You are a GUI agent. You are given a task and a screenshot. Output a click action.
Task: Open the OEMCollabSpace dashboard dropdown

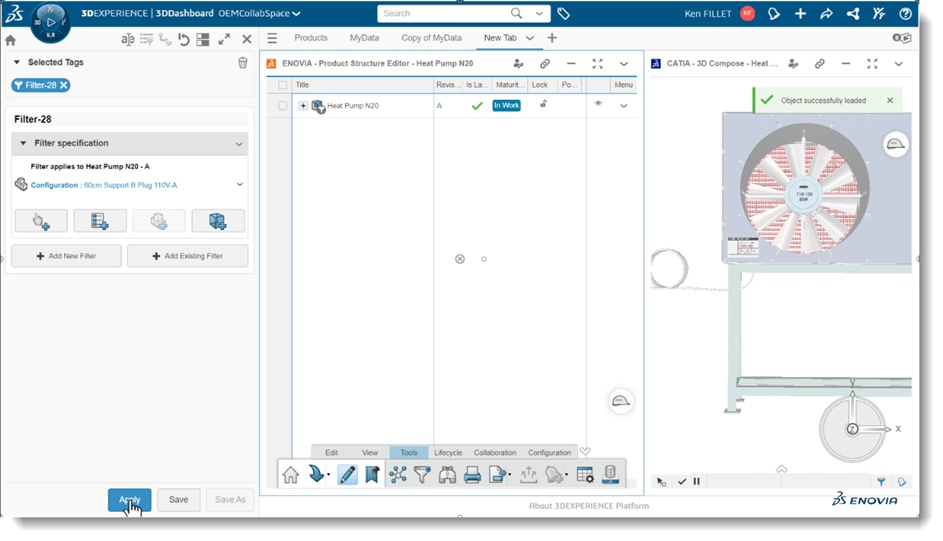coord(296,13)
